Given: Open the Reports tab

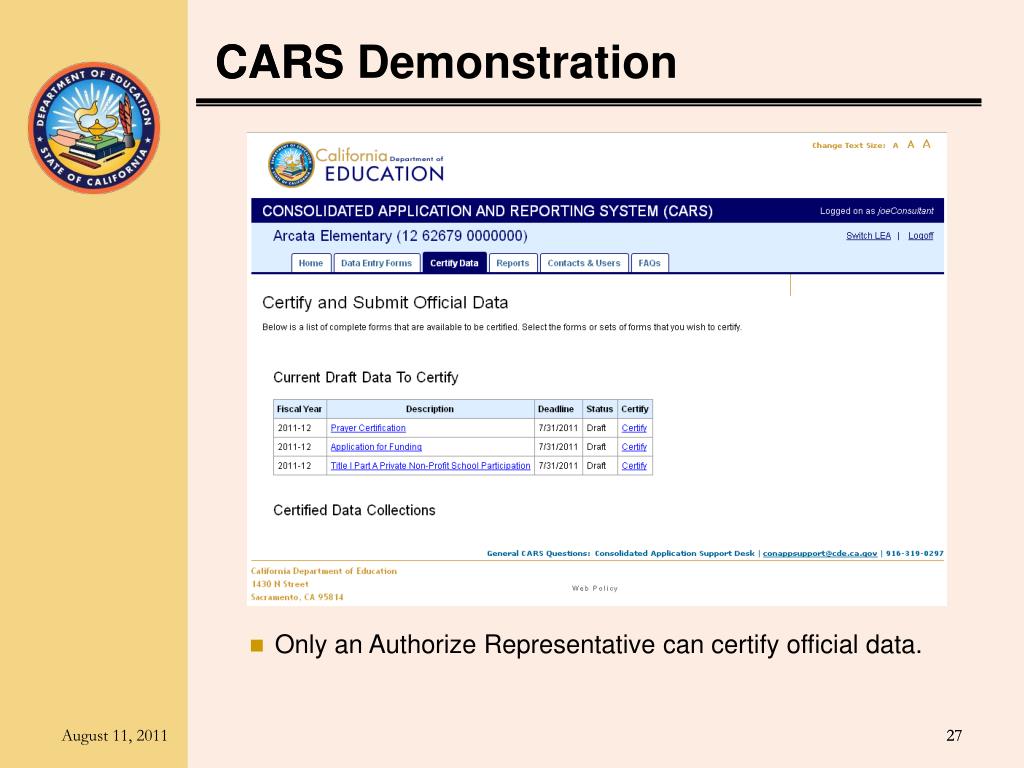Looking at the screenshot, I should click(513, 263).
